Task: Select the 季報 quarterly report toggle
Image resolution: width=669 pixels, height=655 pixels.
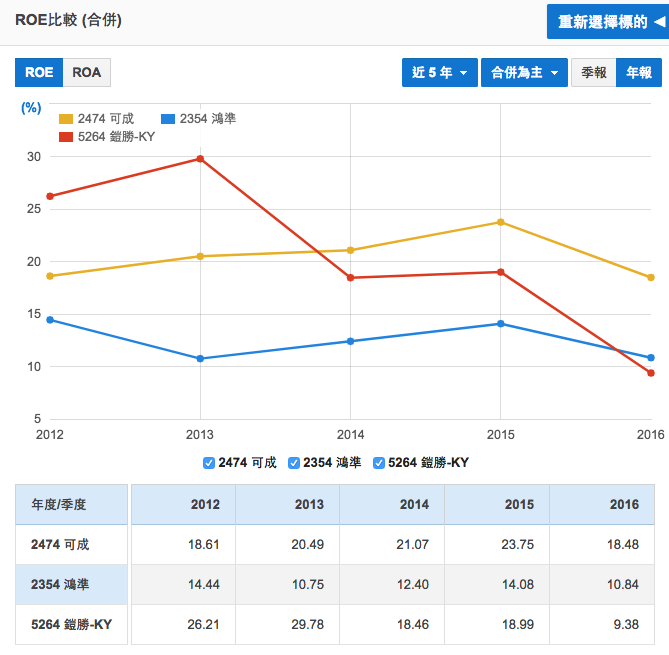Action: [x=593, y=73]
